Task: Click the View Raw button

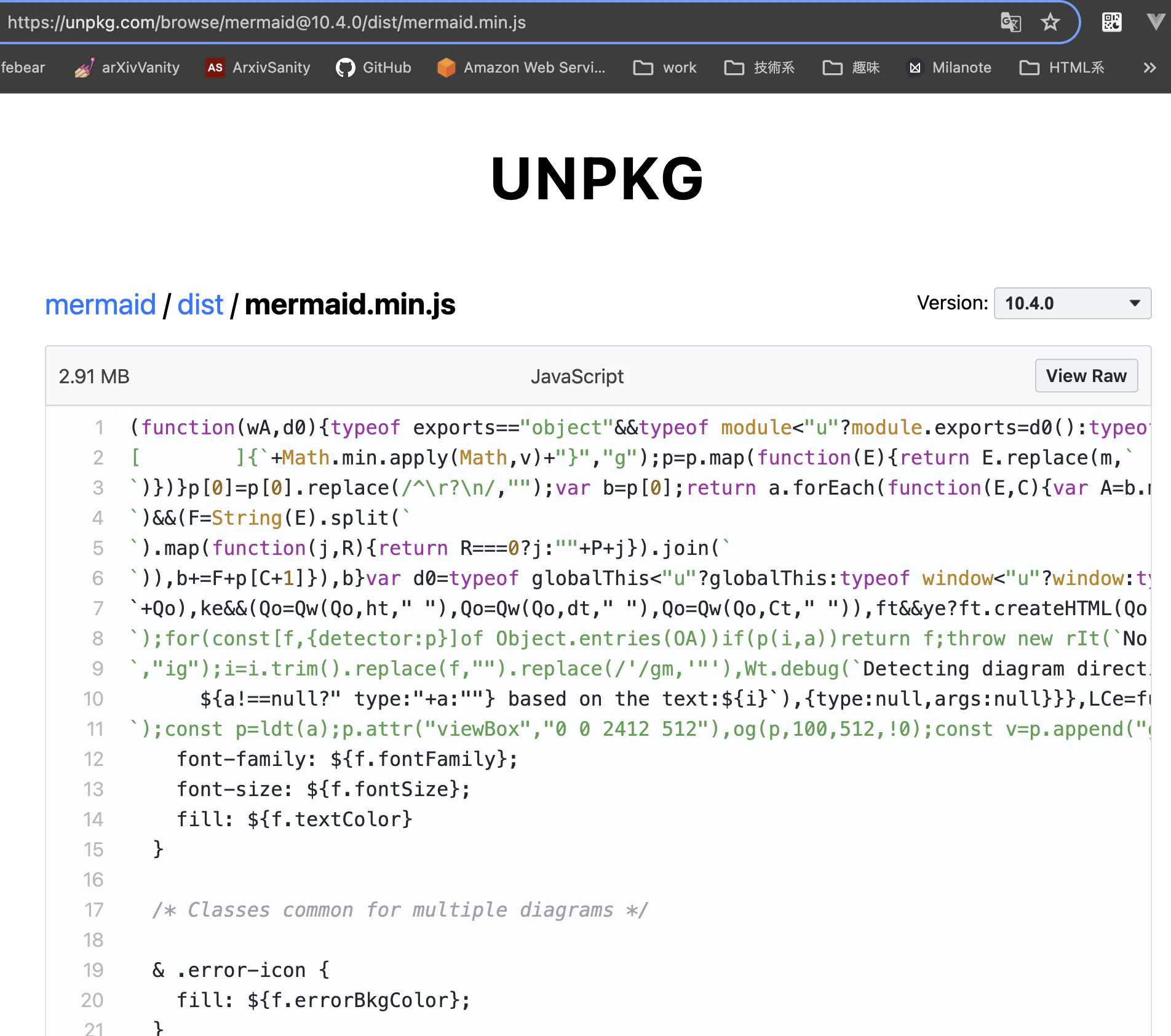Action: tap(1086, 376)
